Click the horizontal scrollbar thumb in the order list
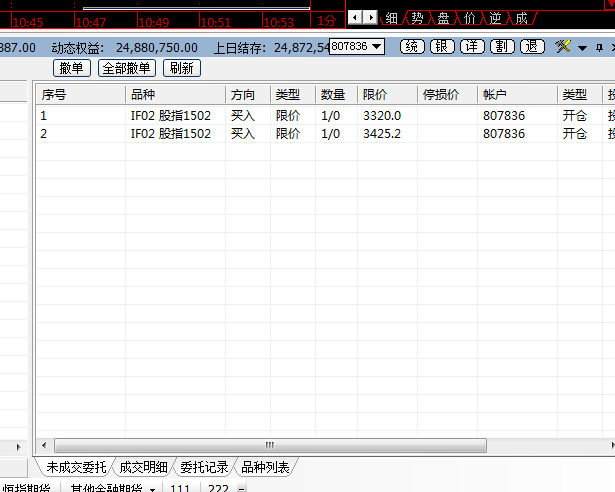The width and height of the screenshot is (615, 492). 268,445
